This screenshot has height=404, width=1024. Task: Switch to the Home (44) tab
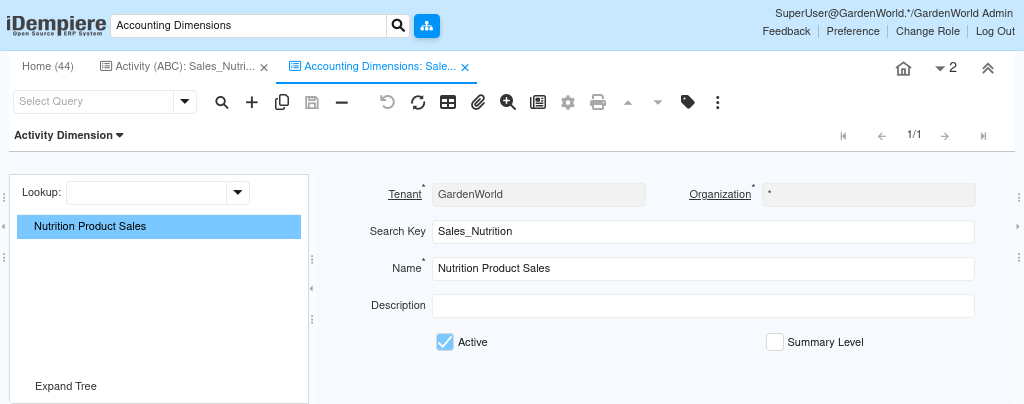tap(48, 67)
